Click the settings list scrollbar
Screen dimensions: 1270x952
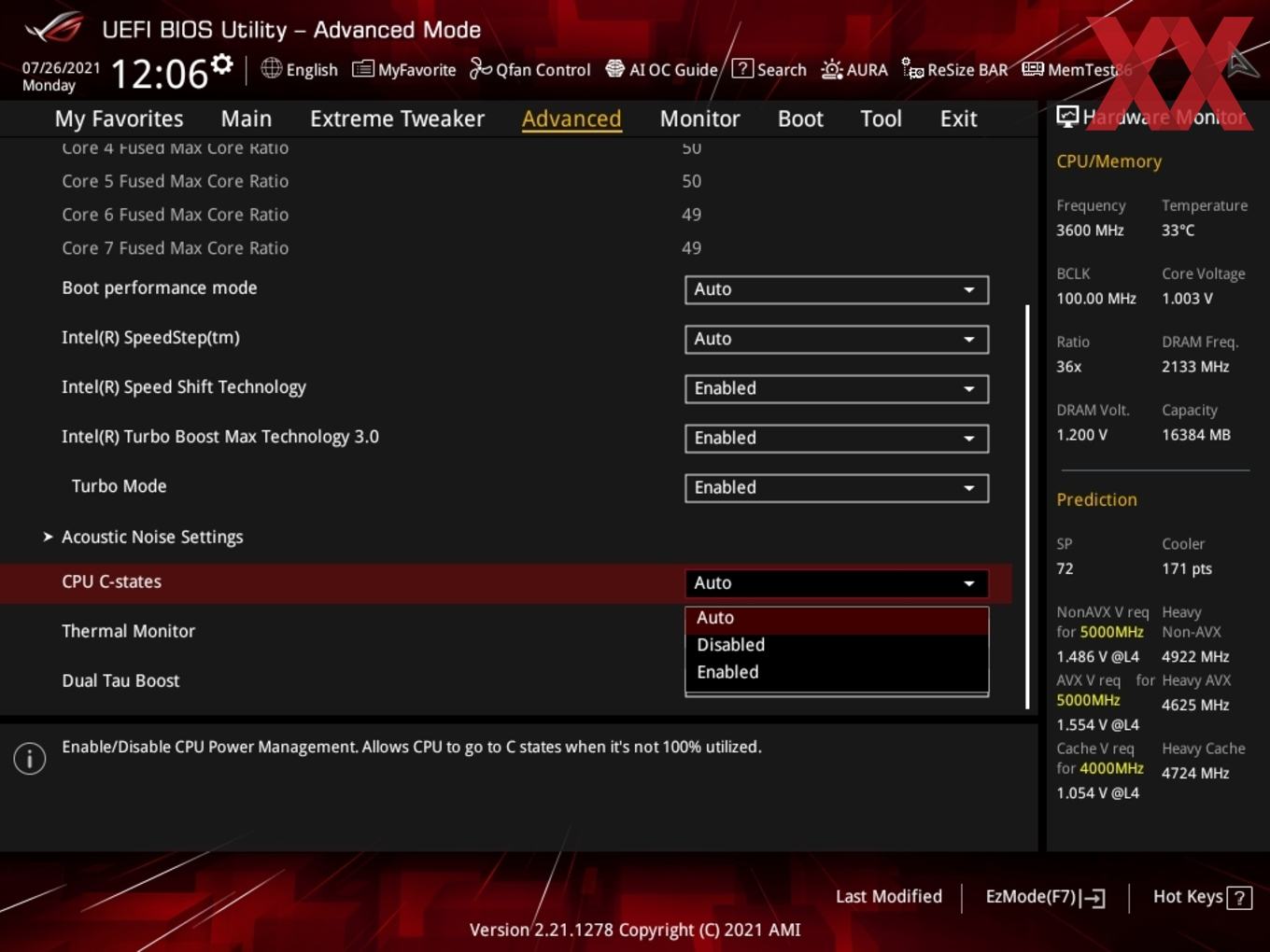[1027, 506]
